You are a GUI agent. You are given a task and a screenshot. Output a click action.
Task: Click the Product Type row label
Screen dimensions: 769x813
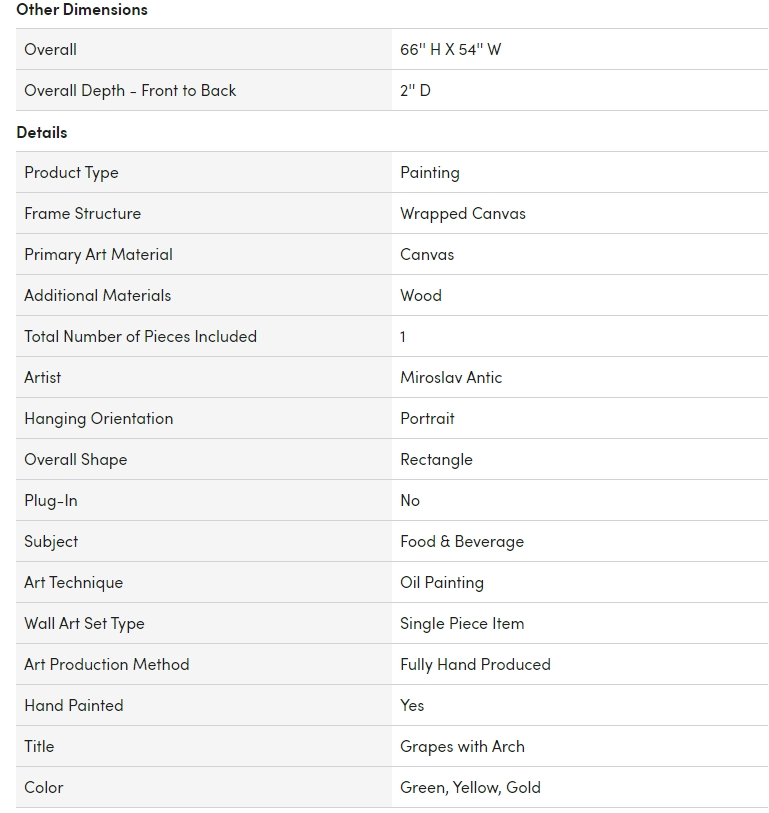tap(71, 172)
